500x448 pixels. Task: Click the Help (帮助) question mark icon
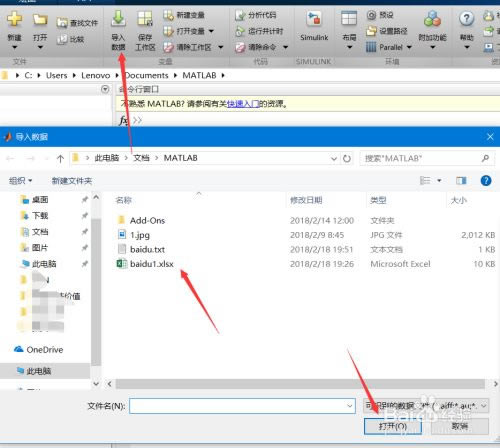click(x=466, y=19)
